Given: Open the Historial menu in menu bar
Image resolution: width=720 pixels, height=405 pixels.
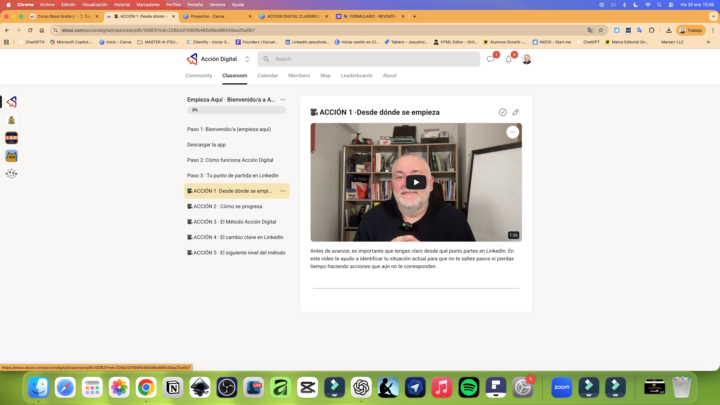Looking at the screenshot, I should tap(122, 5).
